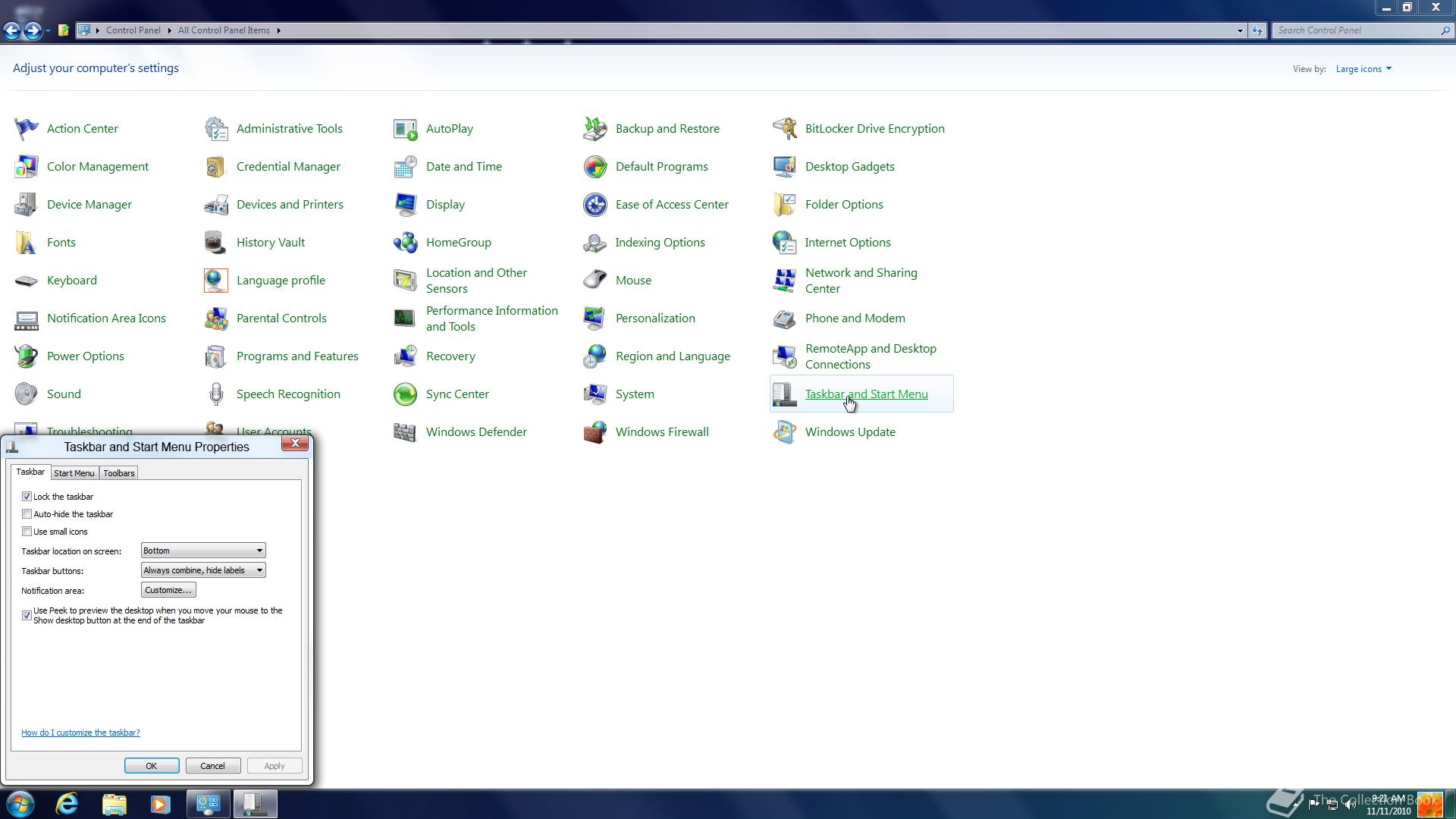This screenshot has height=819, width=1456.
Task: Enable Use small icons checkbox
Action: (x=27, y=532)
